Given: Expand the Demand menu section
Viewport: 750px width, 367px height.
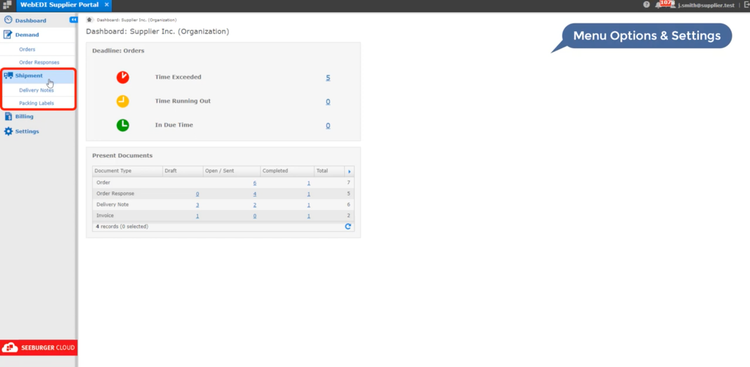Looking at the screenshot, I should click(27, 35).
